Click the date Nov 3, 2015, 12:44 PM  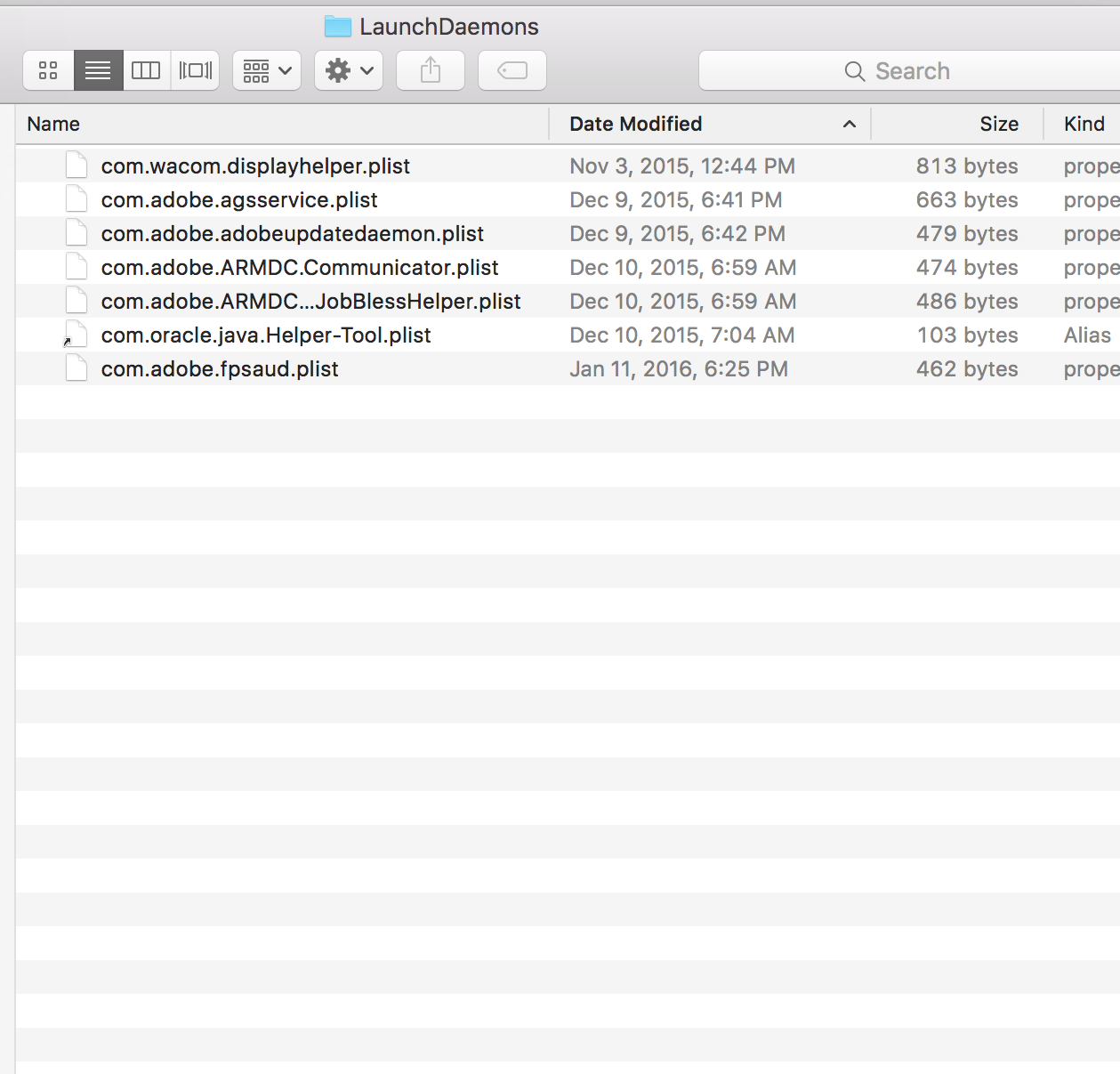pyautogui.click(x=682, y=166)
